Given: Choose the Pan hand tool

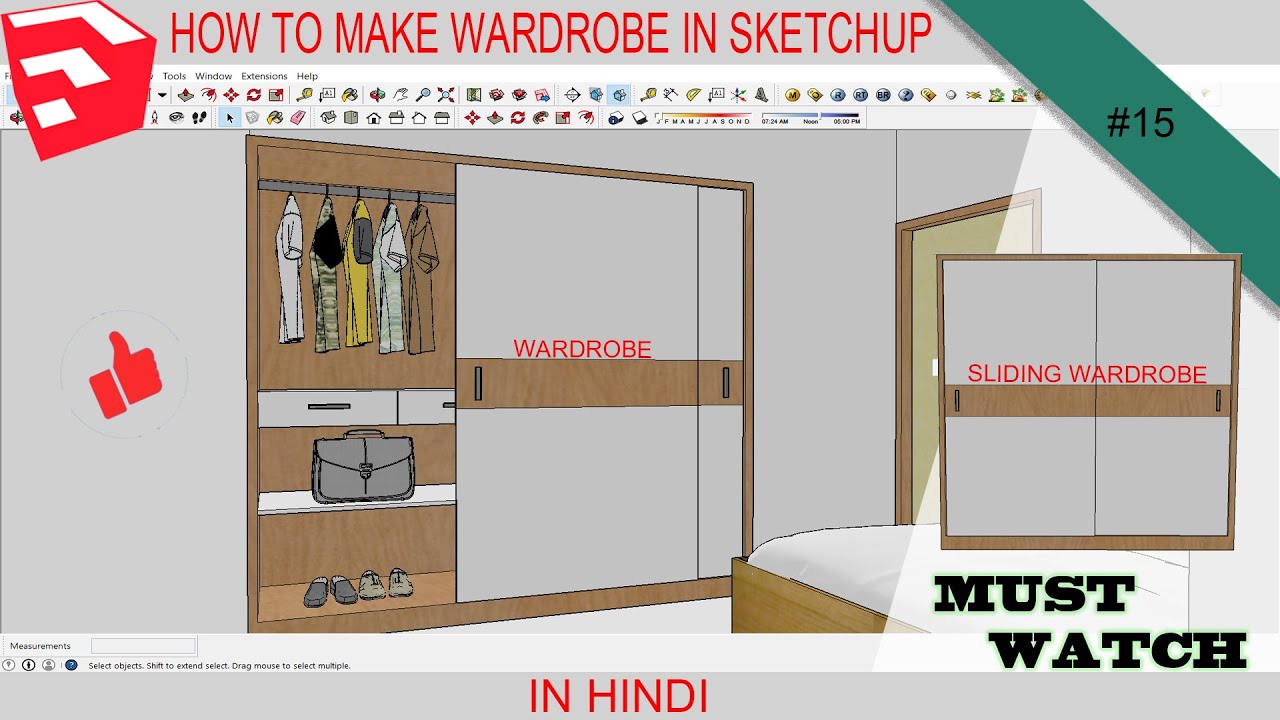Looking at the screenshot, I should point(401,95).
